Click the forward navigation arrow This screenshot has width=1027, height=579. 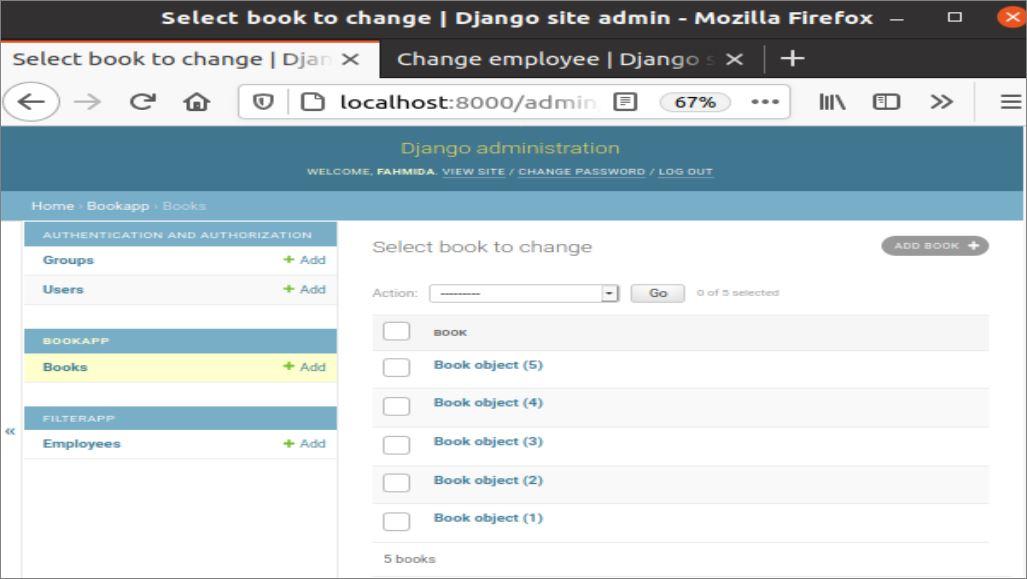[87, 102]
